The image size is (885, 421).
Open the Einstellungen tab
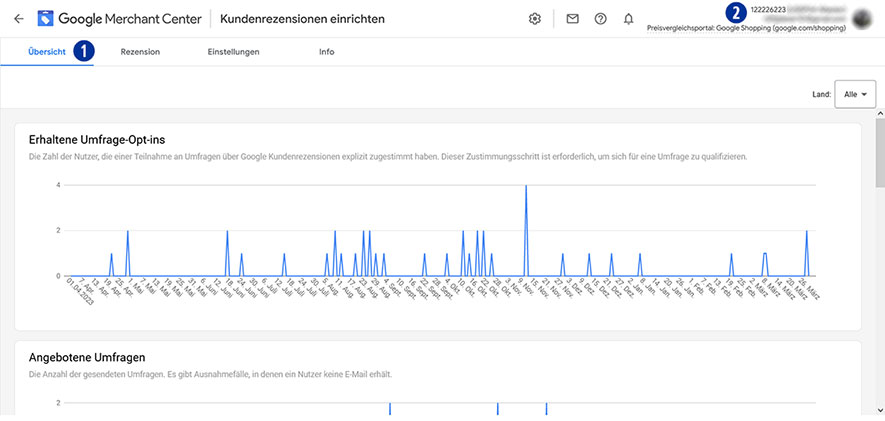[x=233, y=52]
